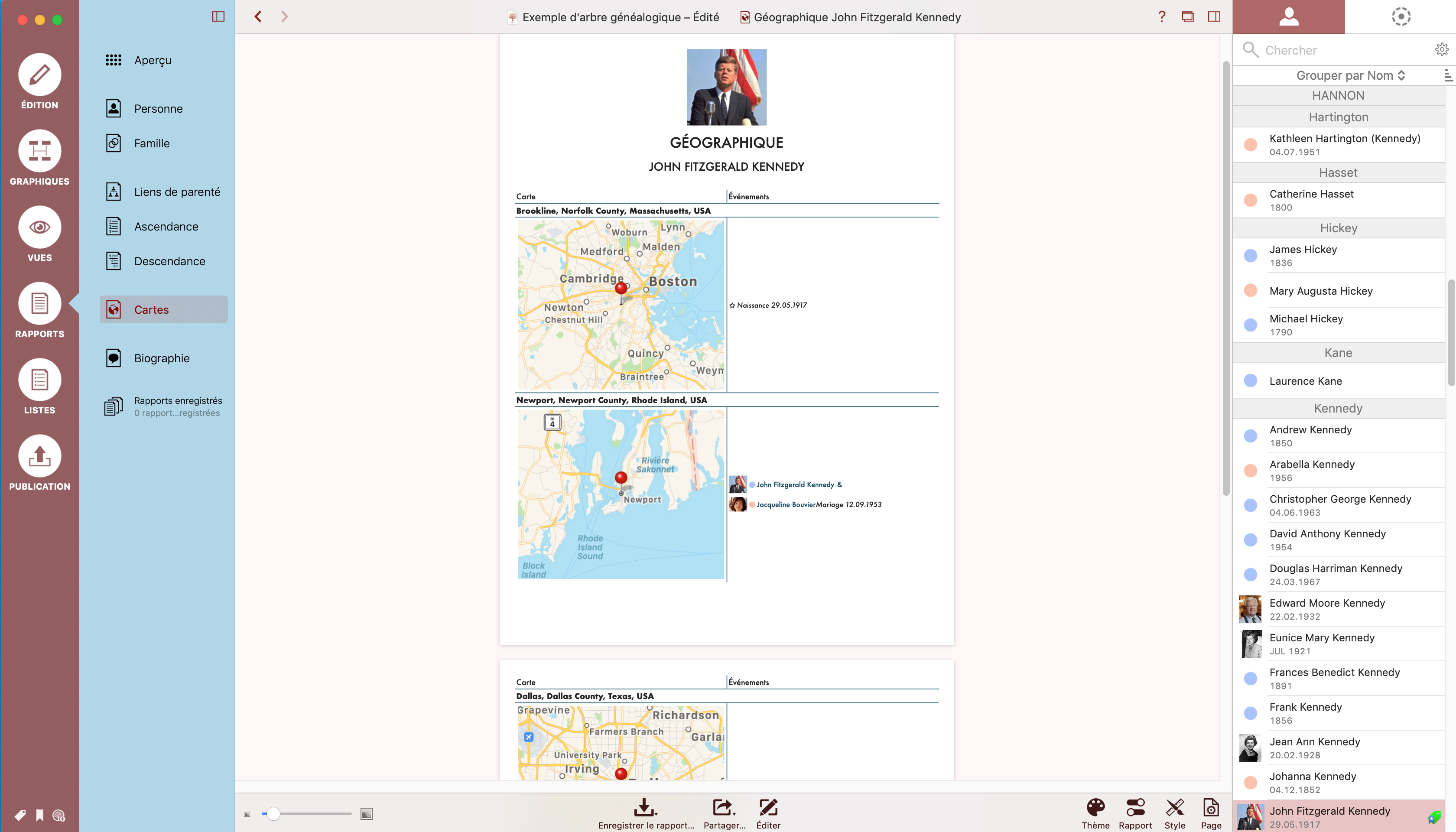Click the Partager button
This screenshot has height=832, width=1456.
pyautogui.click(x=724, y=814)
